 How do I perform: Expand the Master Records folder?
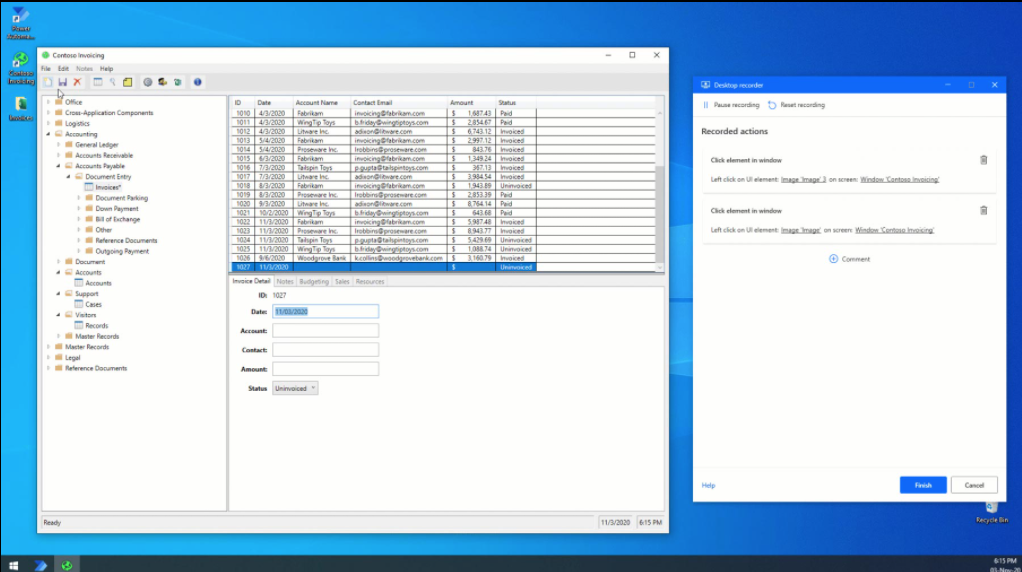pos(48,347)
